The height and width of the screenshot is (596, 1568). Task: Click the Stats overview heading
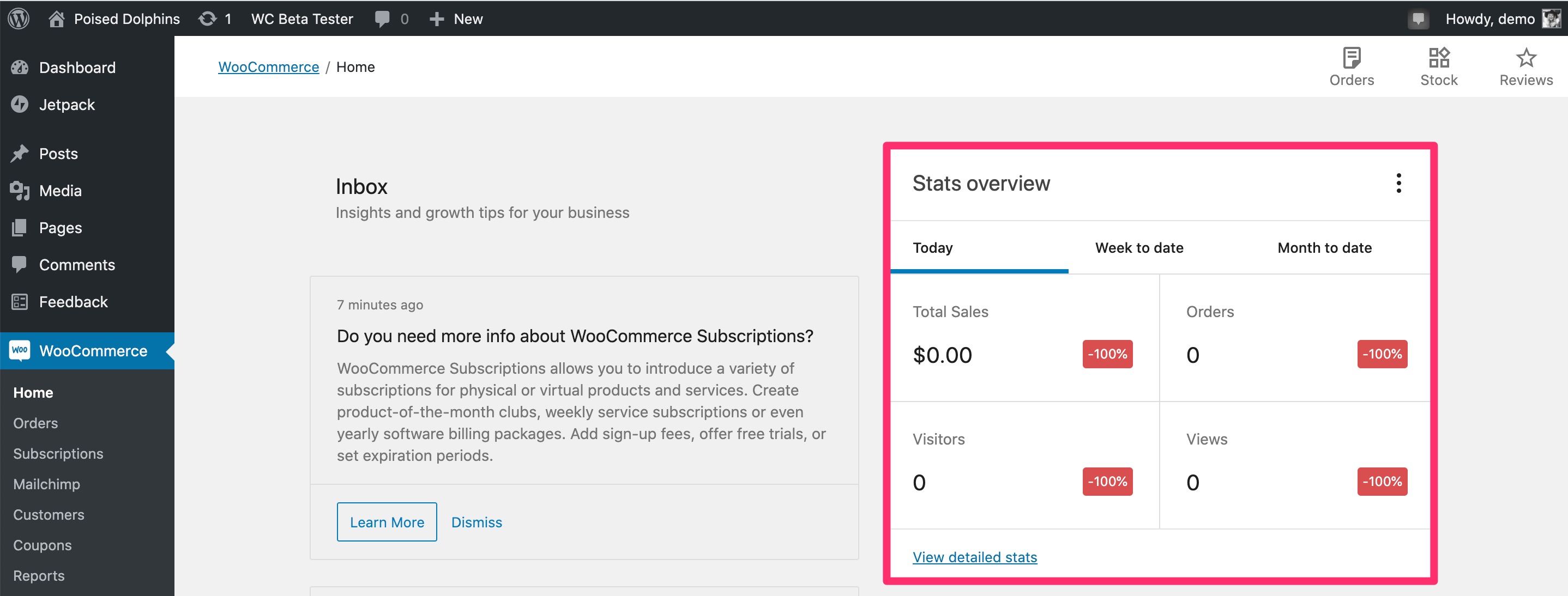[981, 183]
